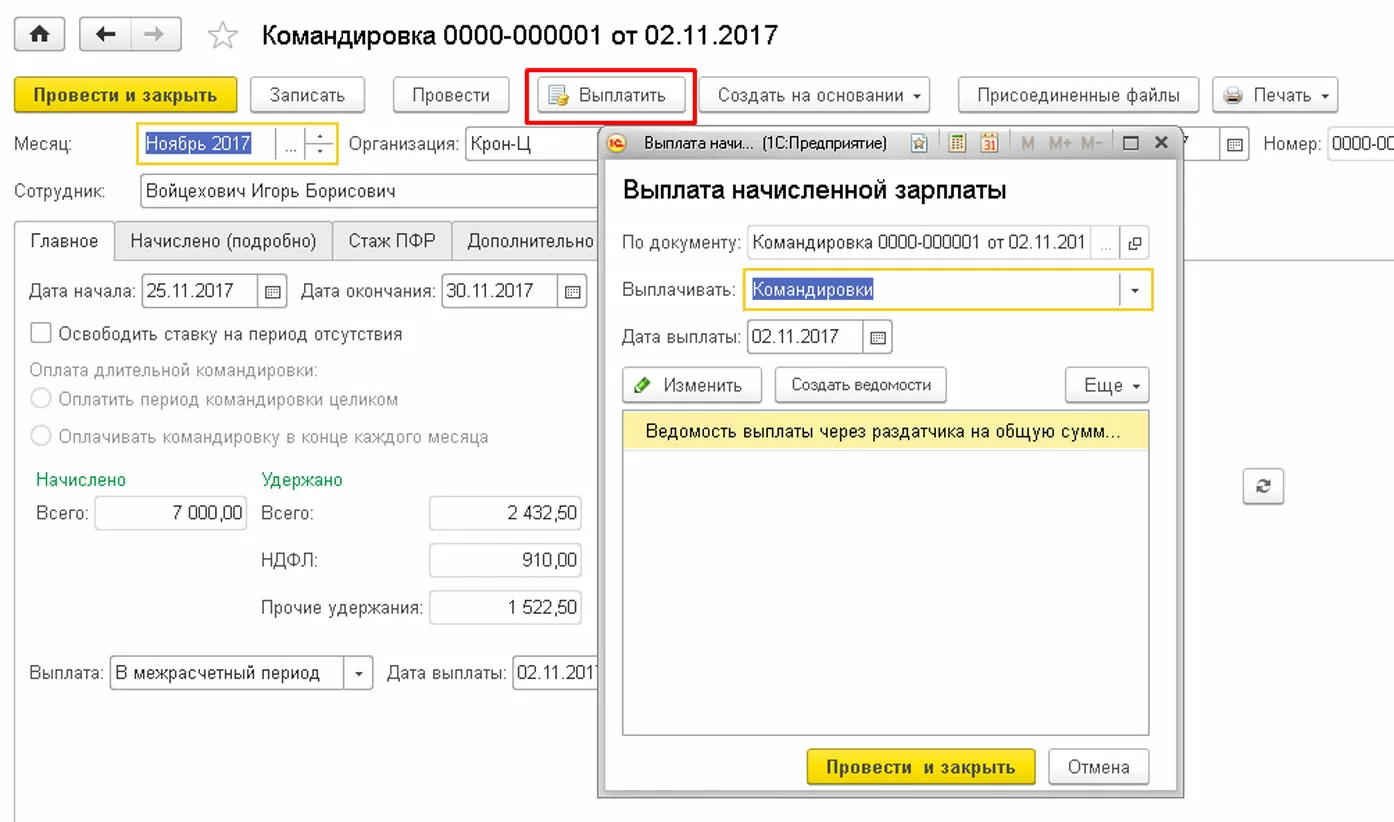Click into the Сотрудник field

369,192
